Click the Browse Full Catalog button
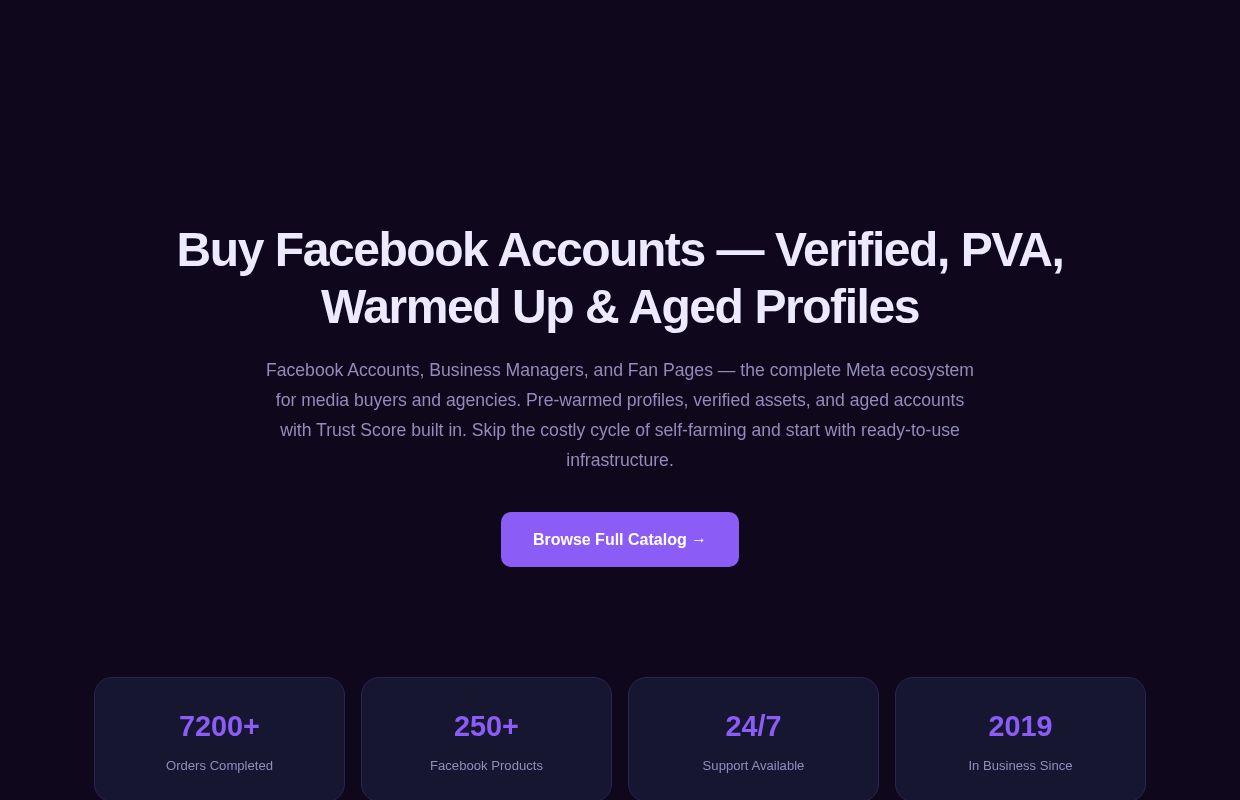The width and height of the screenshot is (1240, 800). point(619,539)
